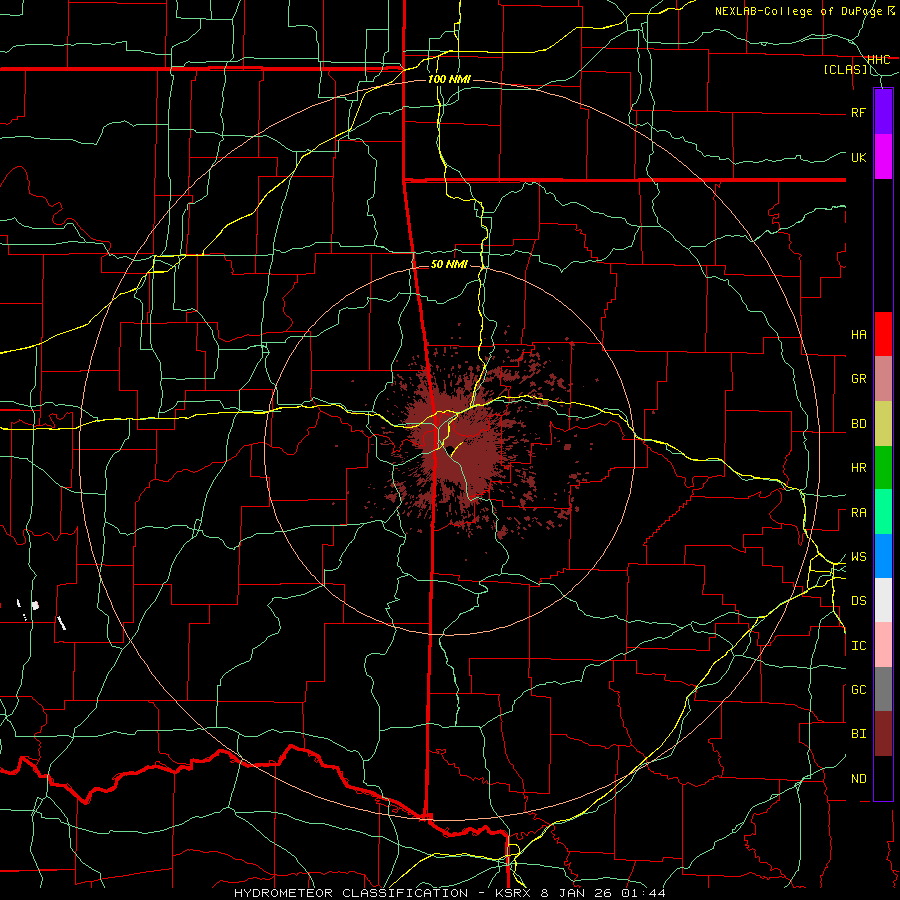Image resolution: width=900 pixels, height=900 pixels.
Task: Click the BI brown legend swatch
Action: pyautogui.click(x=883, y=734)
